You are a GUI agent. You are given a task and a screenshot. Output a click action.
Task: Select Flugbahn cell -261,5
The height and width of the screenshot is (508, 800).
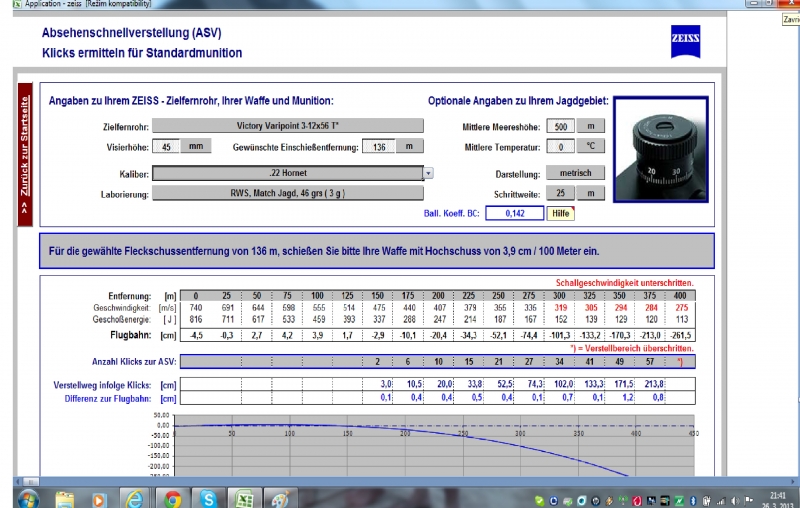(x=681, y=335)
